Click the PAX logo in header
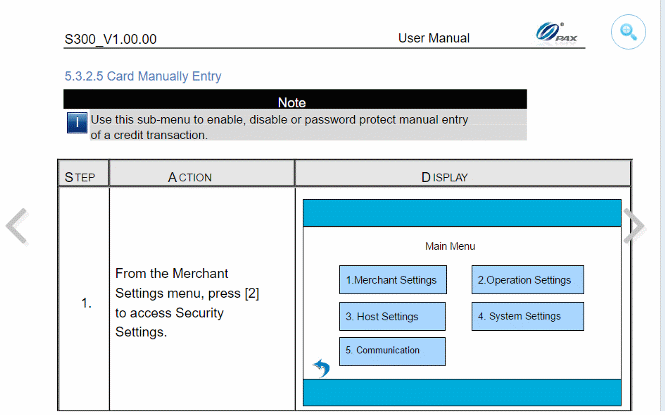The width and height of the screenshot is (665, 415). (x=558, y=33)
